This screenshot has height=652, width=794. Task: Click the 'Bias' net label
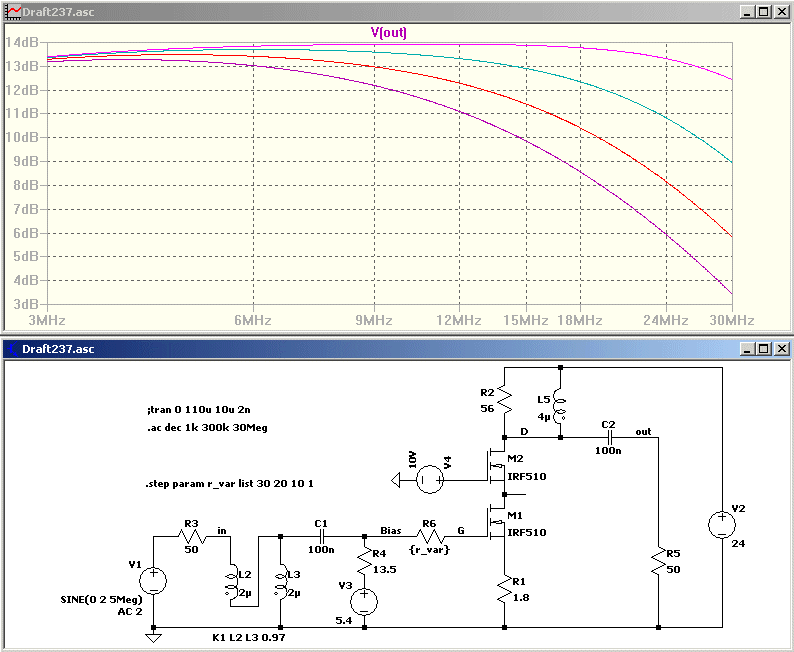(390, 531)
